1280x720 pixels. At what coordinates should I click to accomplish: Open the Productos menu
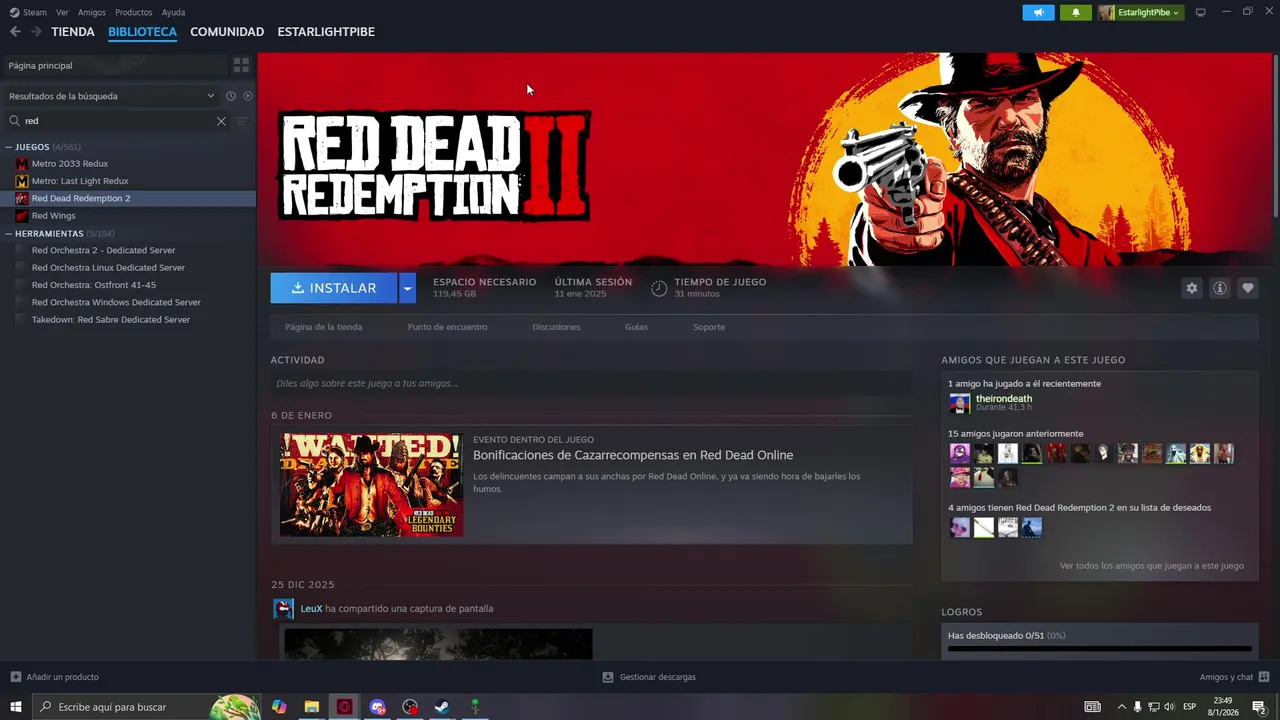[134, 12]
